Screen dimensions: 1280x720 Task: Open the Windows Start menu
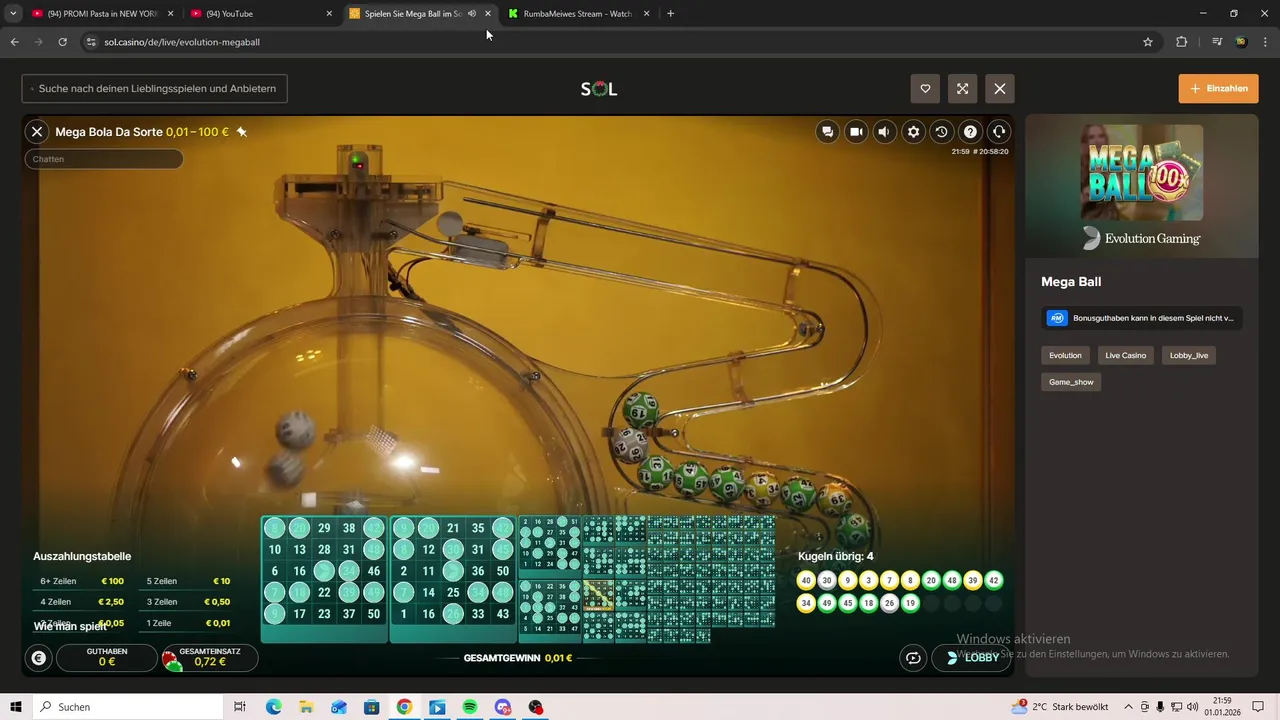[x=16, y=707]
